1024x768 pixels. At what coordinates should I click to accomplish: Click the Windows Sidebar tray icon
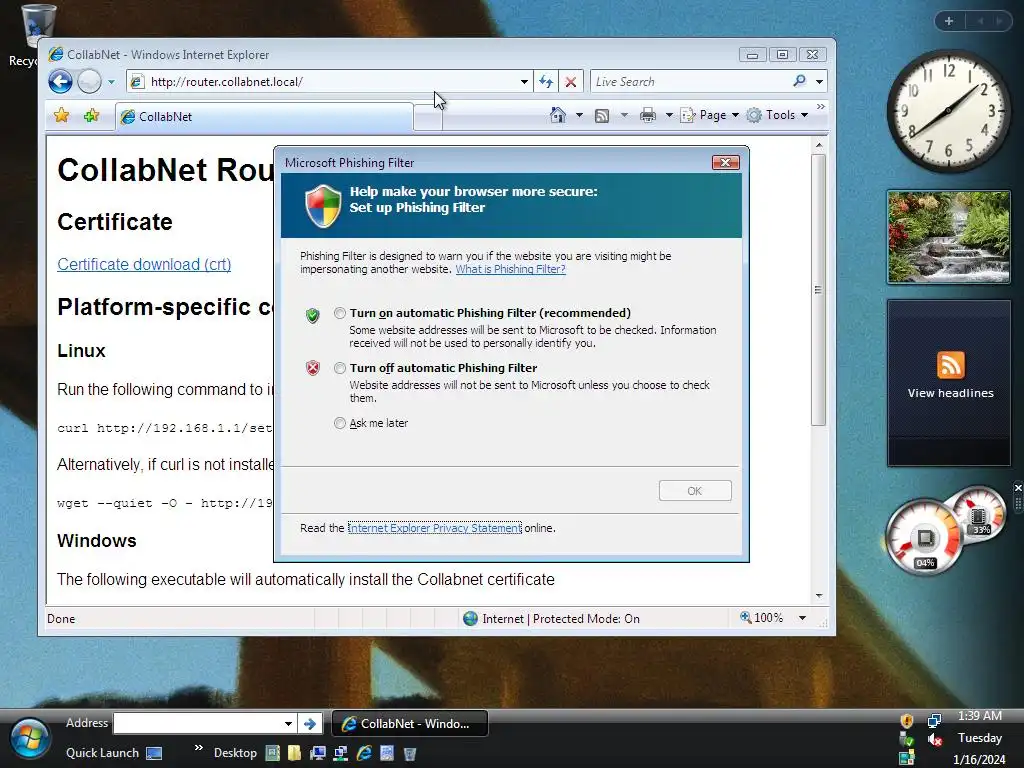[906, 758]
